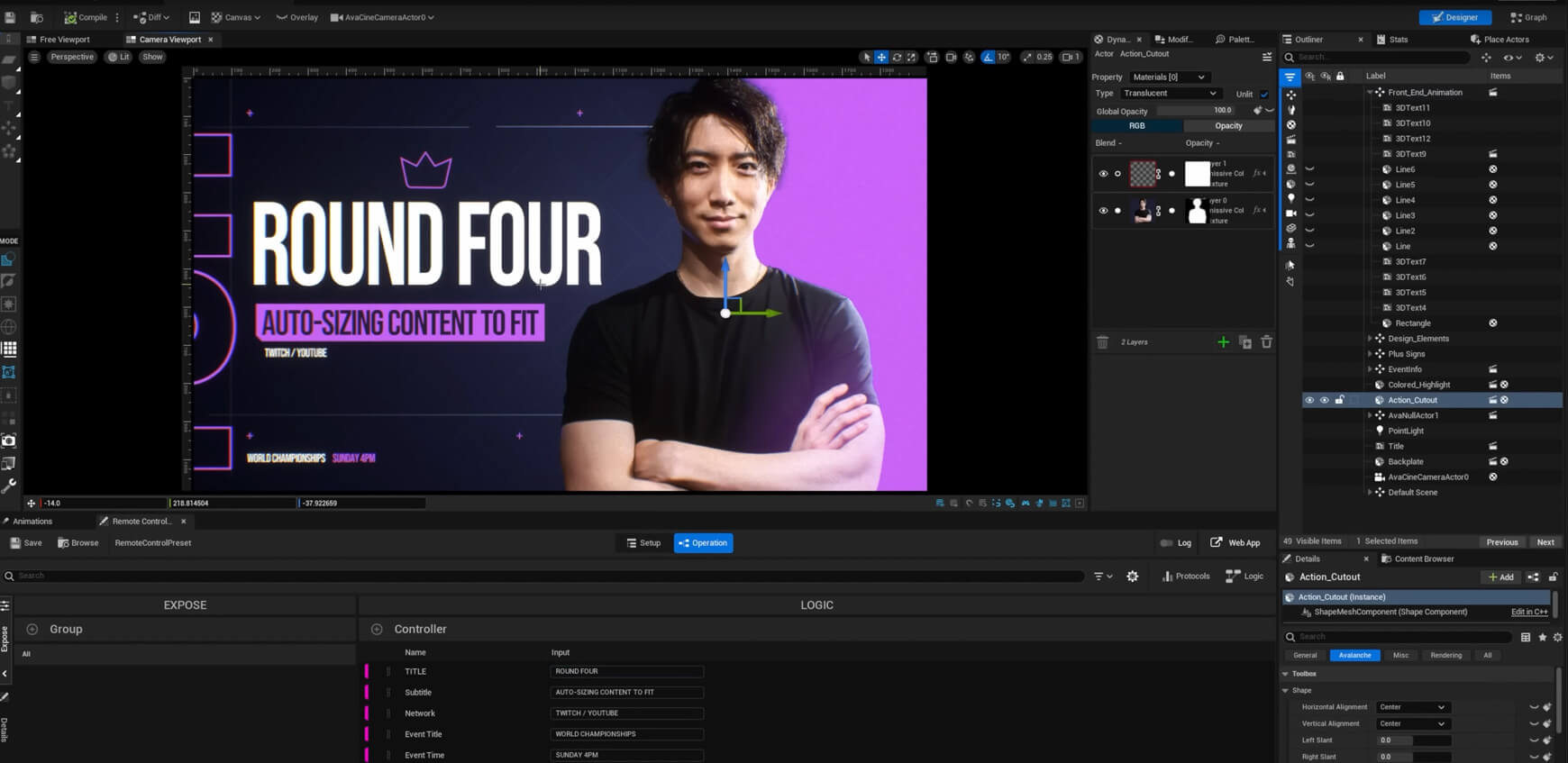
Task: Click the Protocols bar chart icon button
Action: click(1185, 577)
